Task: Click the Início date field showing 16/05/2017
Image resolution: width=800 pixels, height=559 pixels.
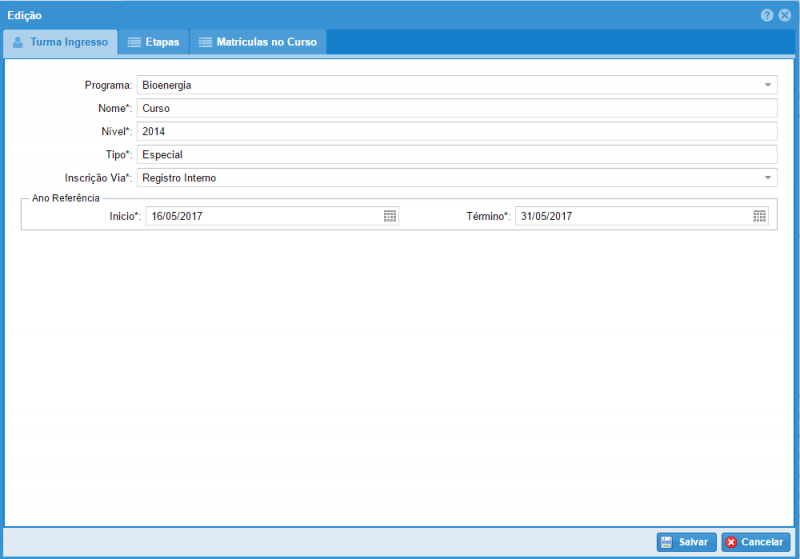Action: 262,216
